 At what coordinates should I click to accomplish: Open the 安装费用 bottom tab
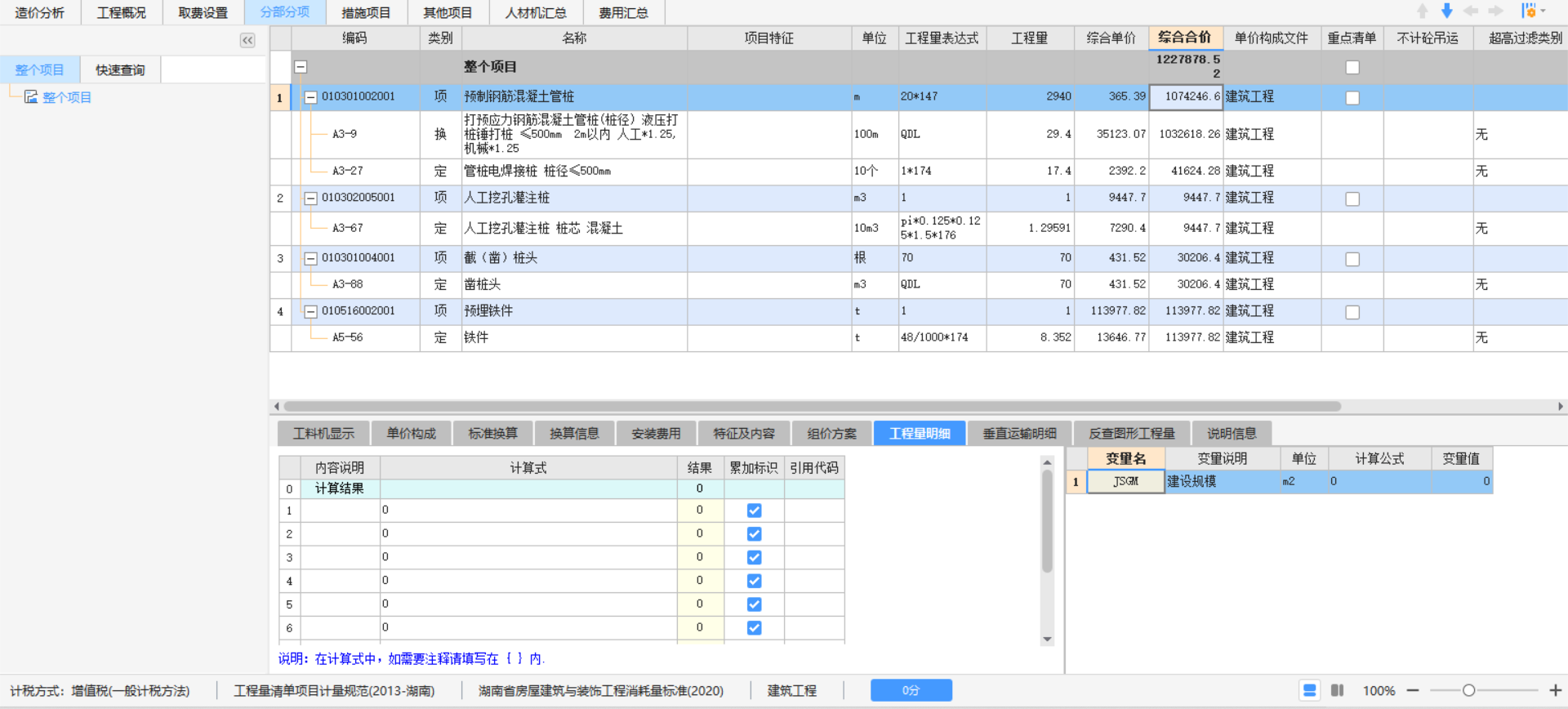656,434
